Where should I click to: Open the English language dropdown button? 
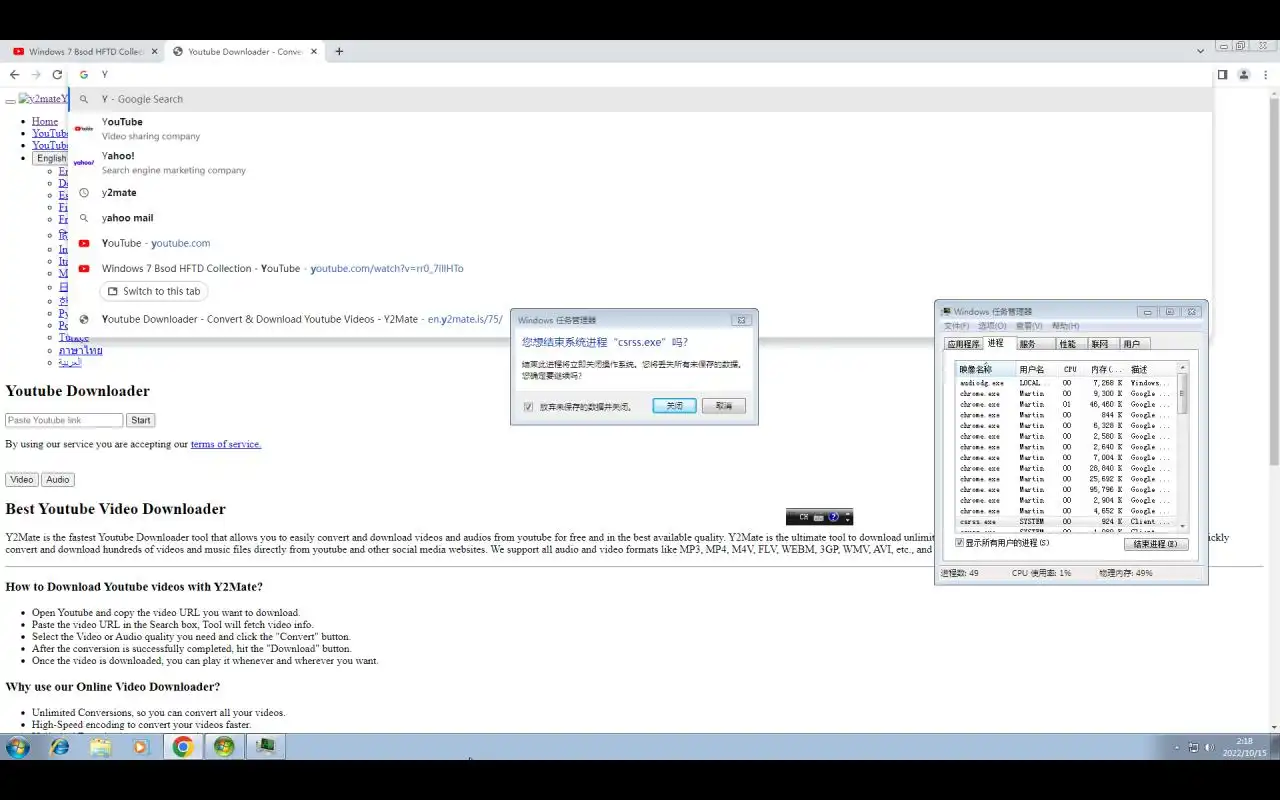pos(50,158)
